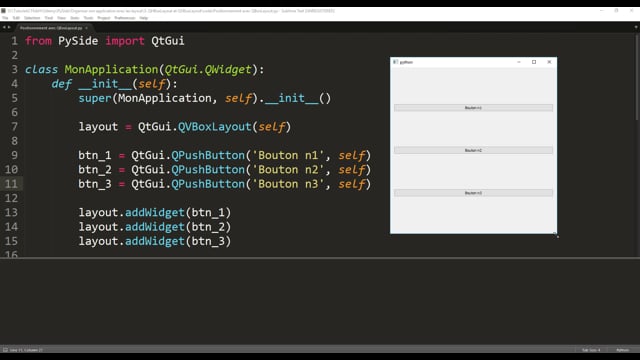This screenshot has height=360, width=640.
Task: Open the Python syntax selector in status bar
Action: pos(622,350)
